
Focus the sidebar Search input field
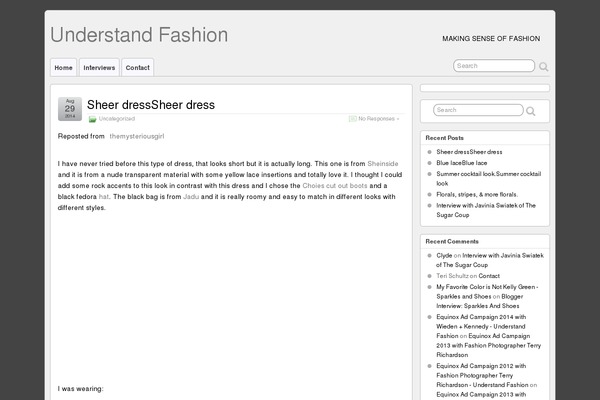[x=478, y=110]
